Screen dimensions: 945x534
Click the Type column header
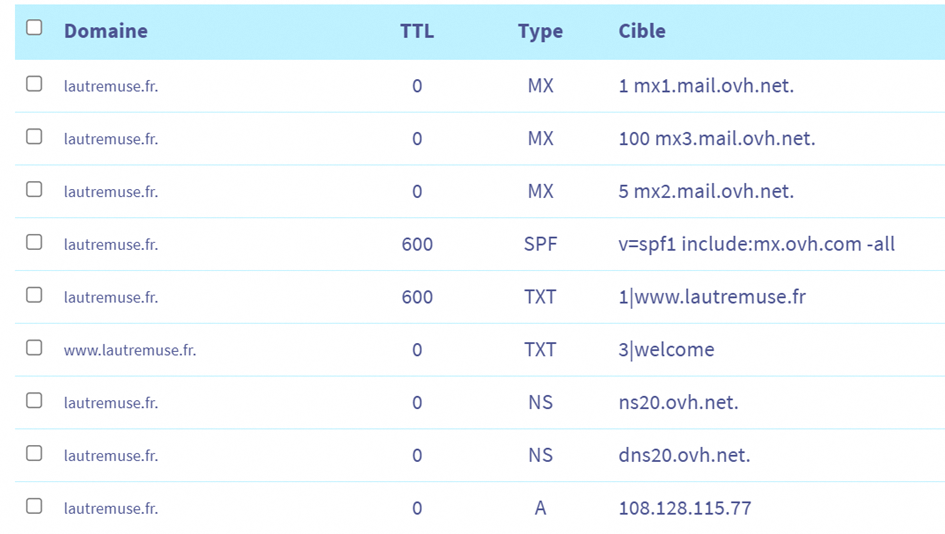click(540, 31)
